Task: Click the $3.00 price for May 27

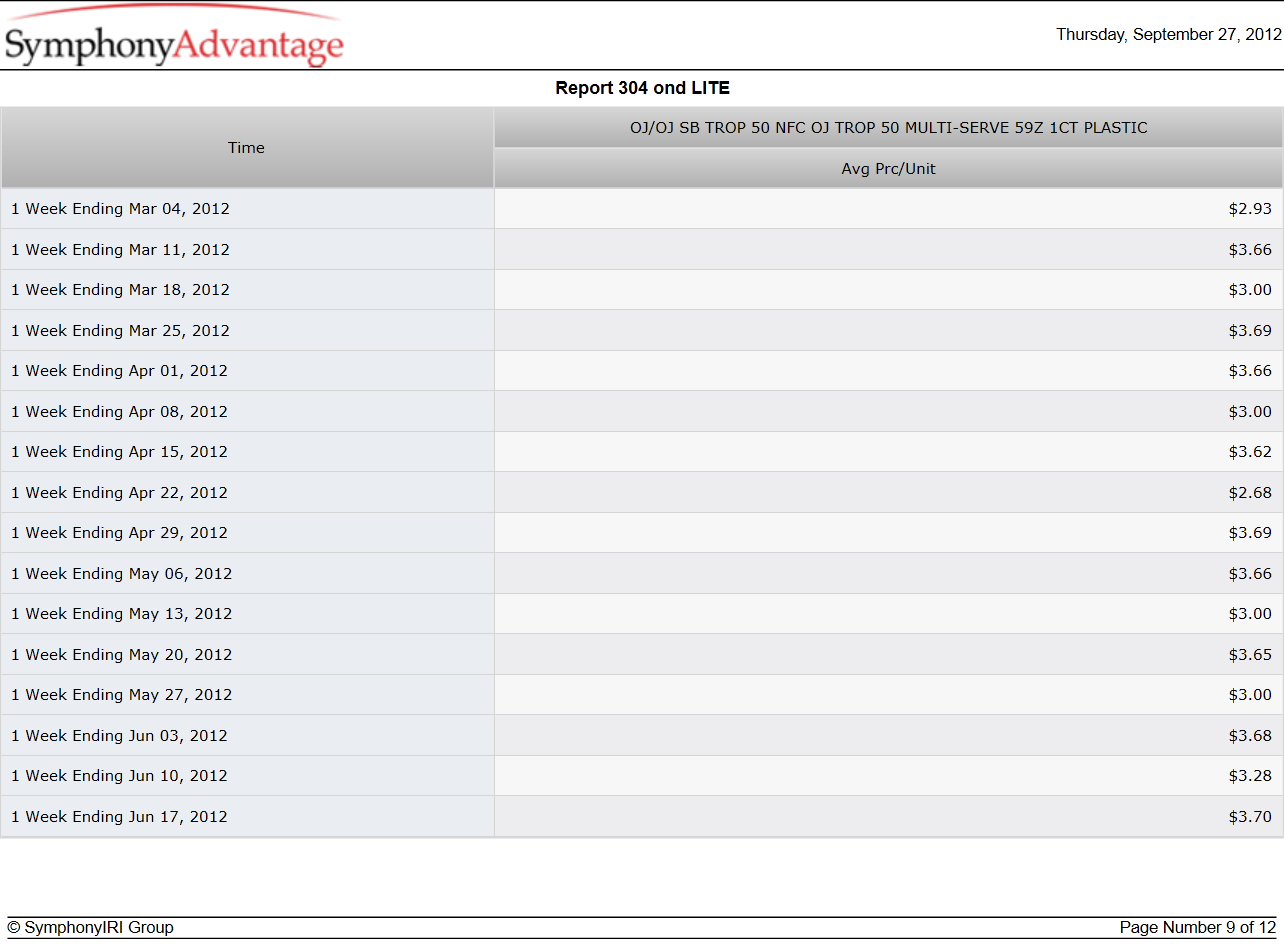Action: coord(1250,695)
